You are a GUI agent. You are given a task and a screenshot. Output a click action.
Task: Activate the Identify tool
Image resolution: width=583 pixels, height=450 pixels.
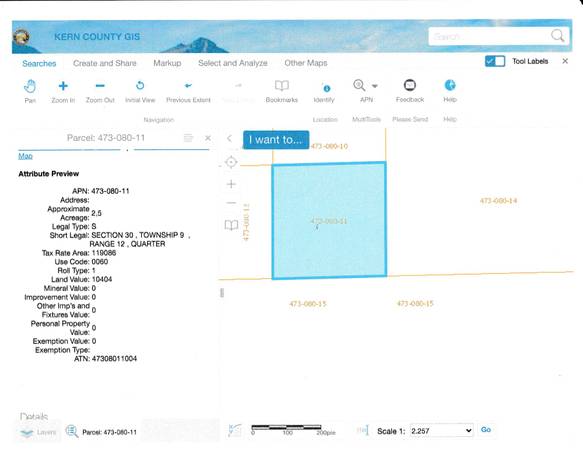point(326,89)
